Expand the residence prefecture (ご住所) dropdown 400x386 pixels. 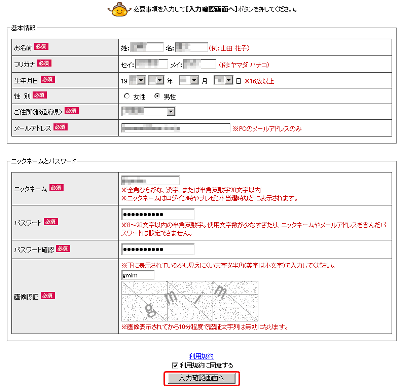click(148, 111)
